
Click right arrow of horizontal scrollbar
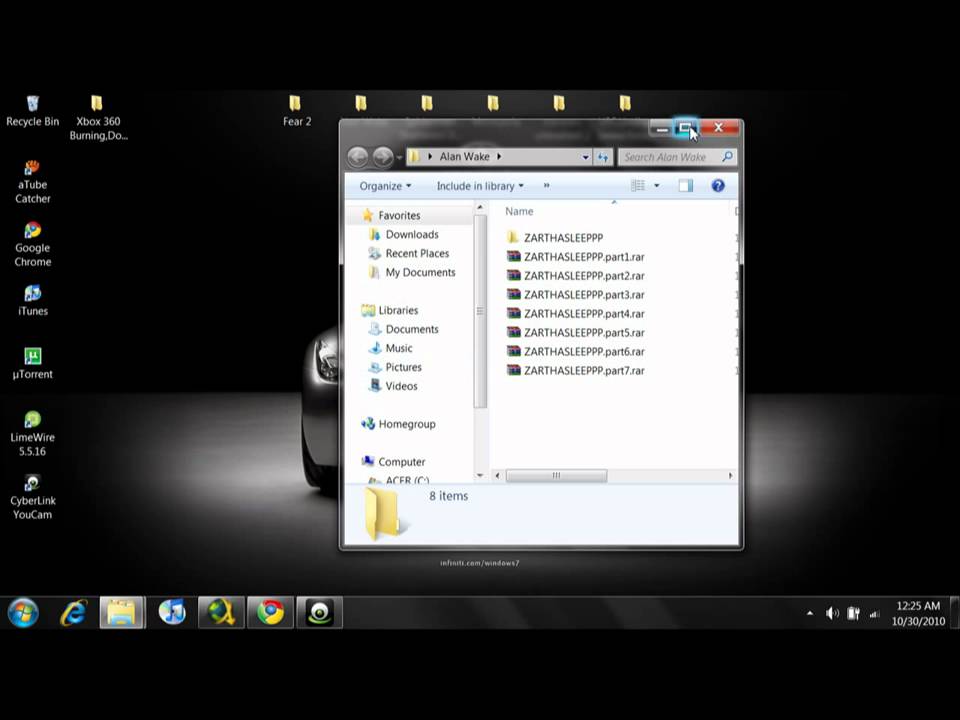730,476
